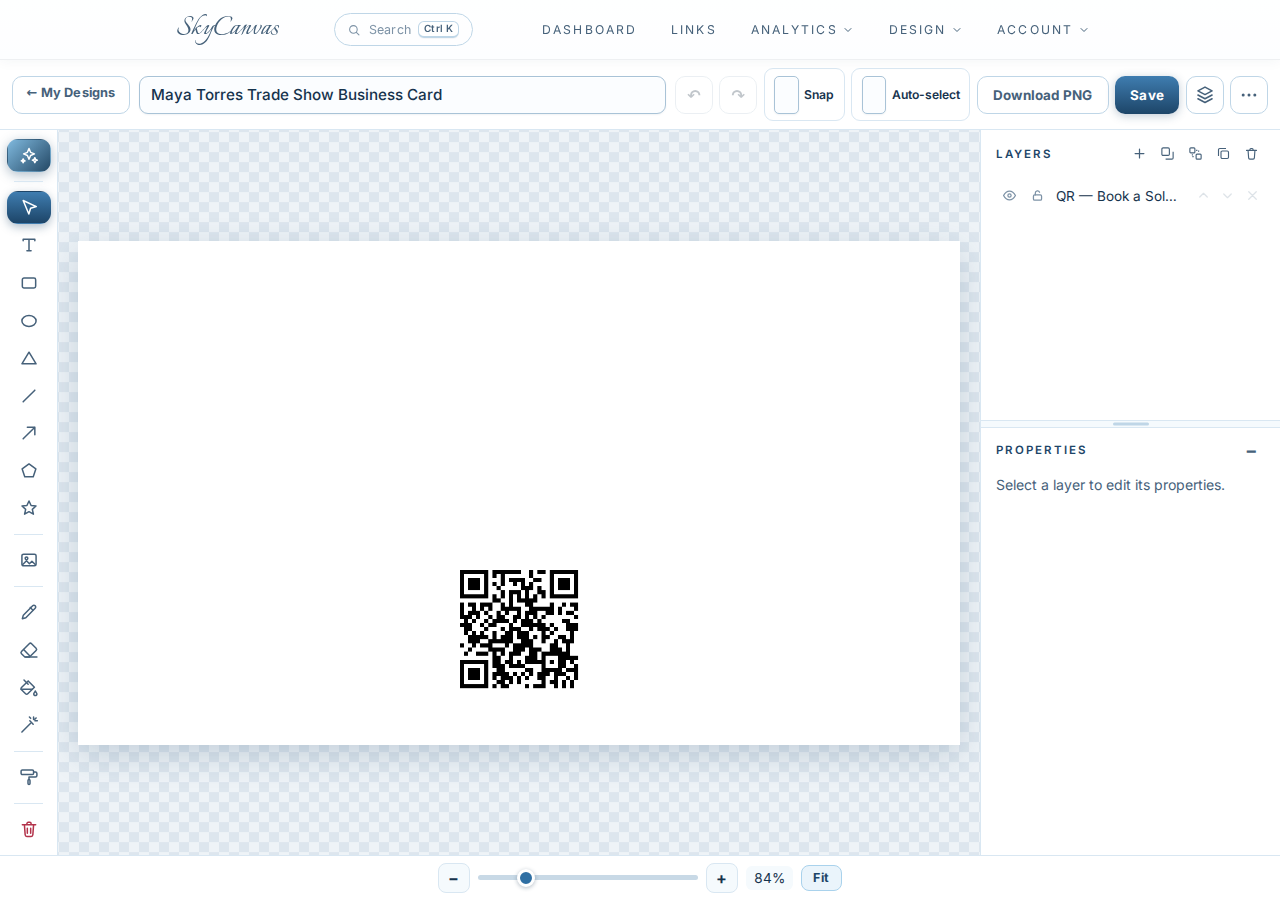Select the Star shape tool
Image resolution: width=1280 pixels, height=900 pixels.
[29, 508]
